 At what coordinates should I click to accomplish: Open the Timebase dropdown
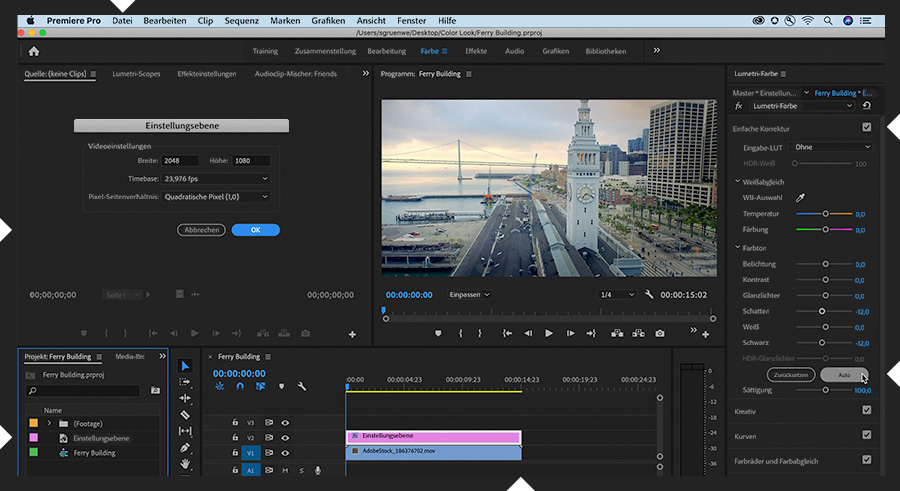tap(216, 179)
